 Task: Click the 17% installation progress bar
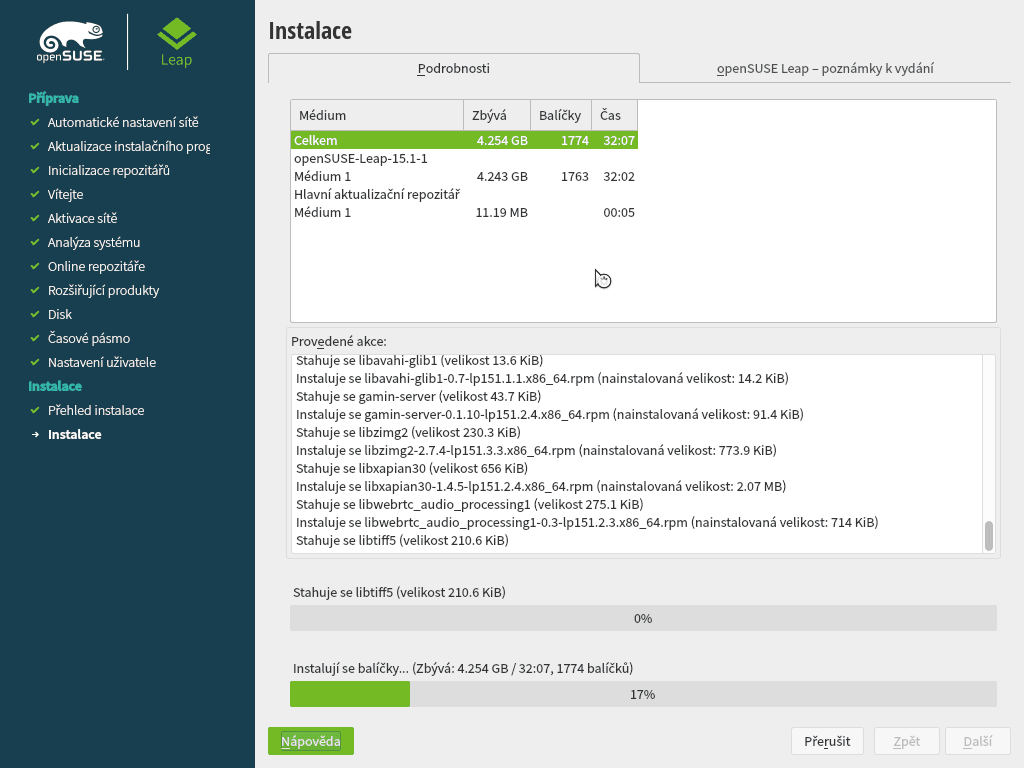click(643, 693)
